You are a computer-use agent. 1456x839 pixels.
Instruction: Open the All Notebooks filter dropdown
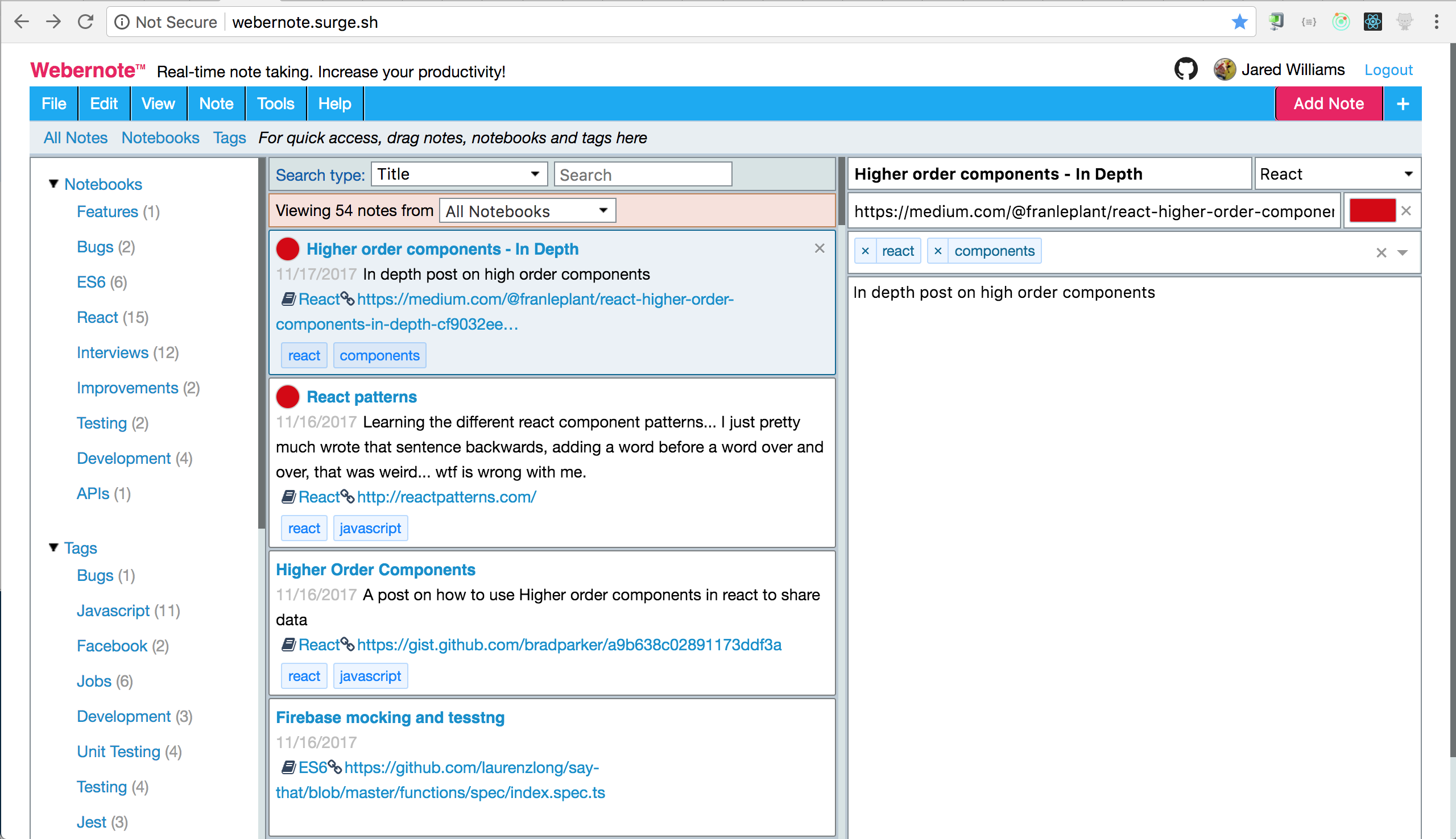(x=527, y=211)
